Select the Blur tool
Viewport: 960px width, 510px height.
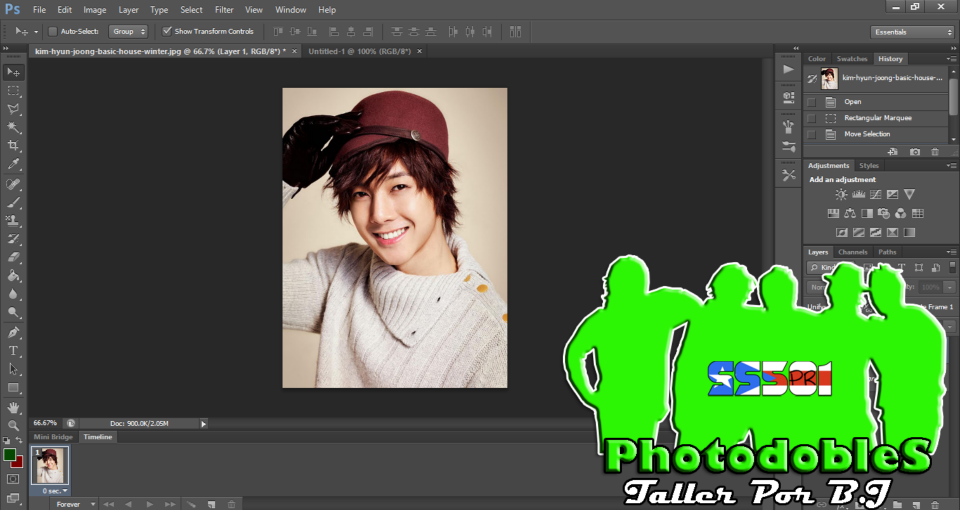pyautogui.click(x=13, y=294)
